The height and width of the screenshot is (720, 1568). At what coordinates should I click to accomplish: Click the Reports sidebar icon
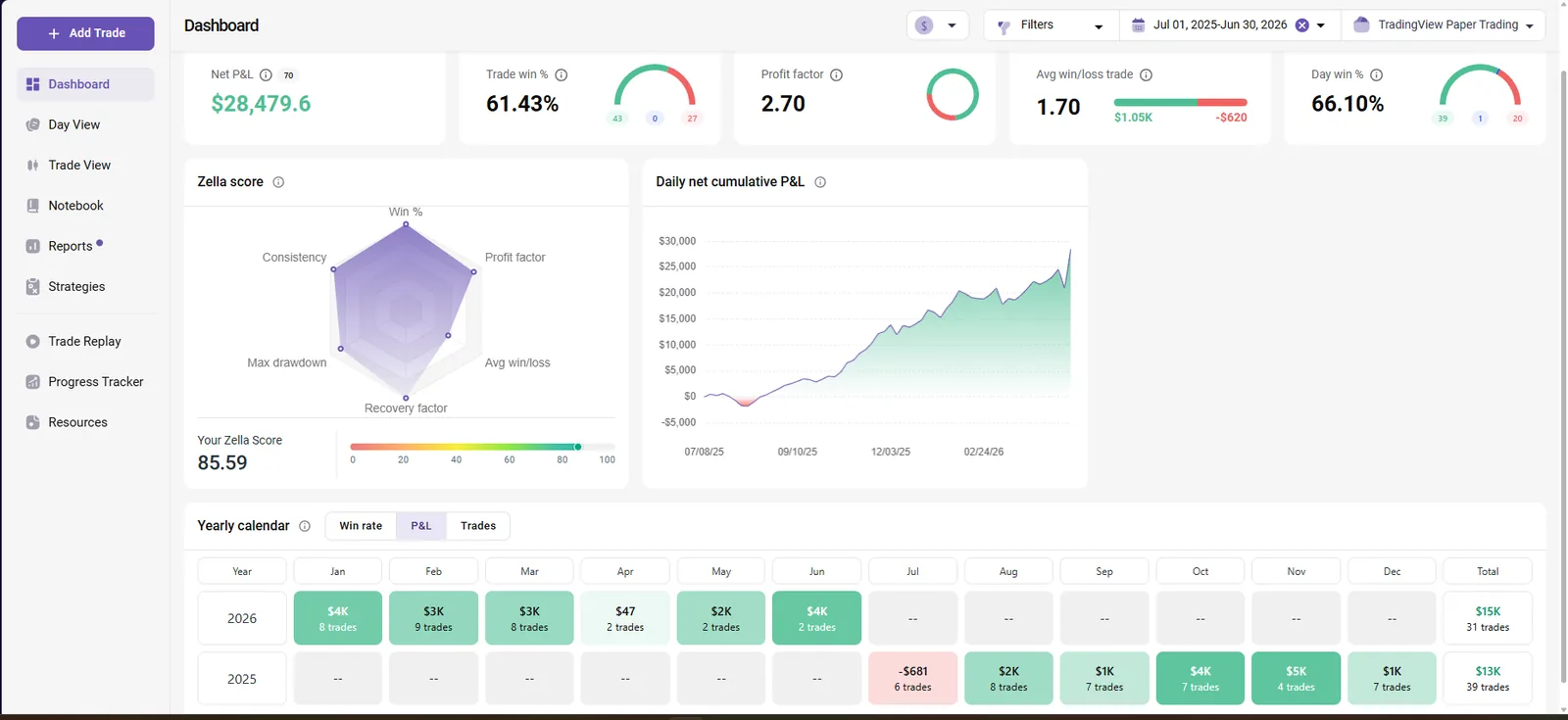click(32, 246)
